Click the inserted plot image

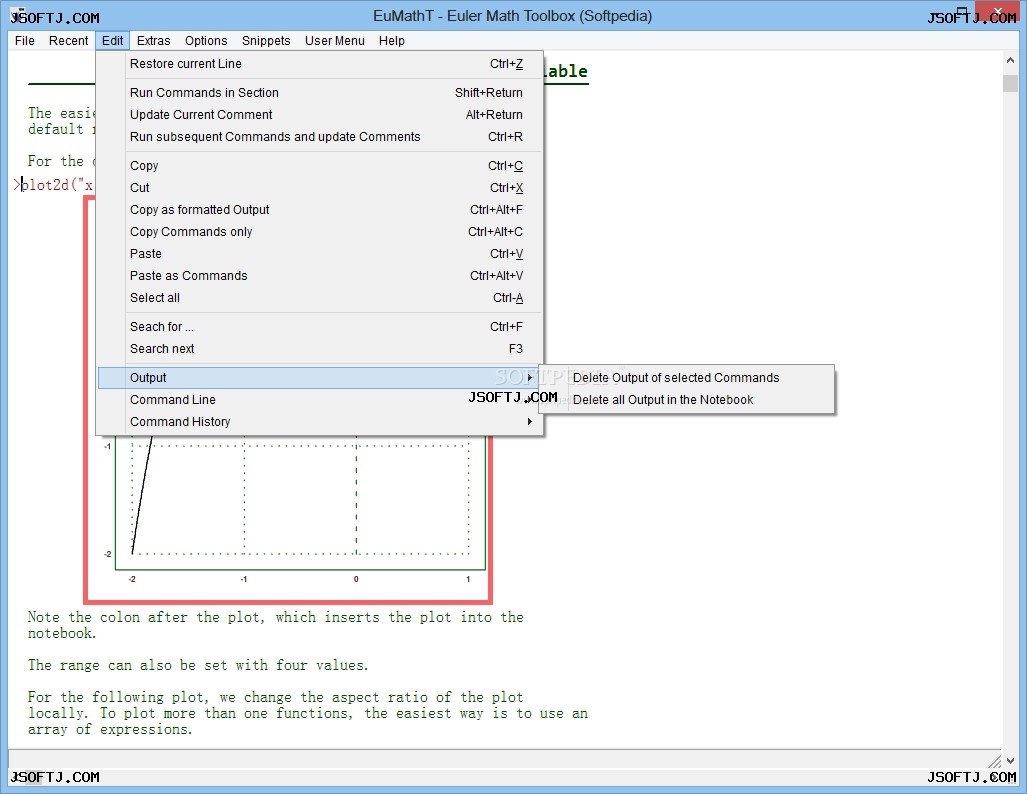click(x=288, y=518)
